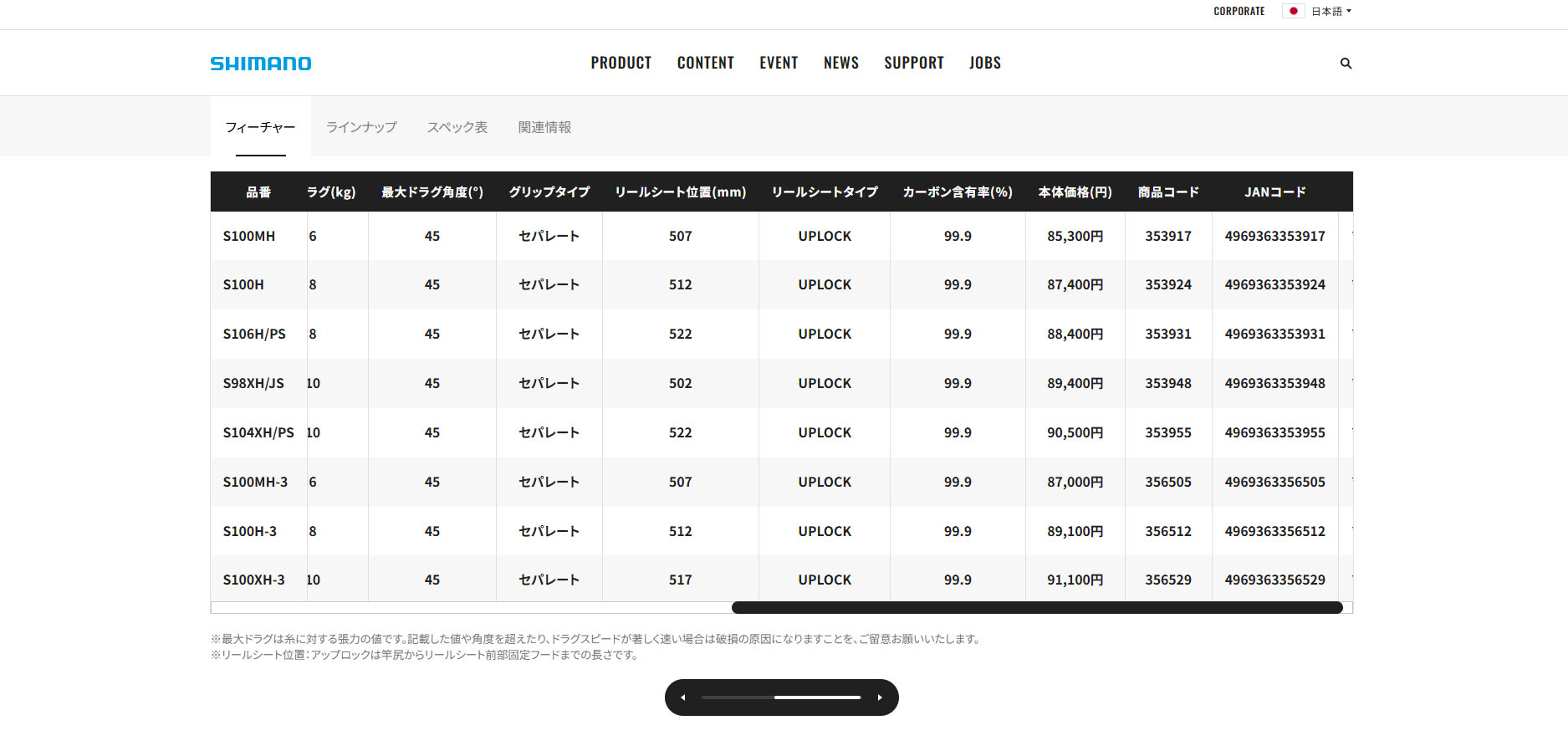The width and height of the screenshot is (1568, 751).
Task: Click the 最大ドラグ footnote text
Action: click(596, 639)
